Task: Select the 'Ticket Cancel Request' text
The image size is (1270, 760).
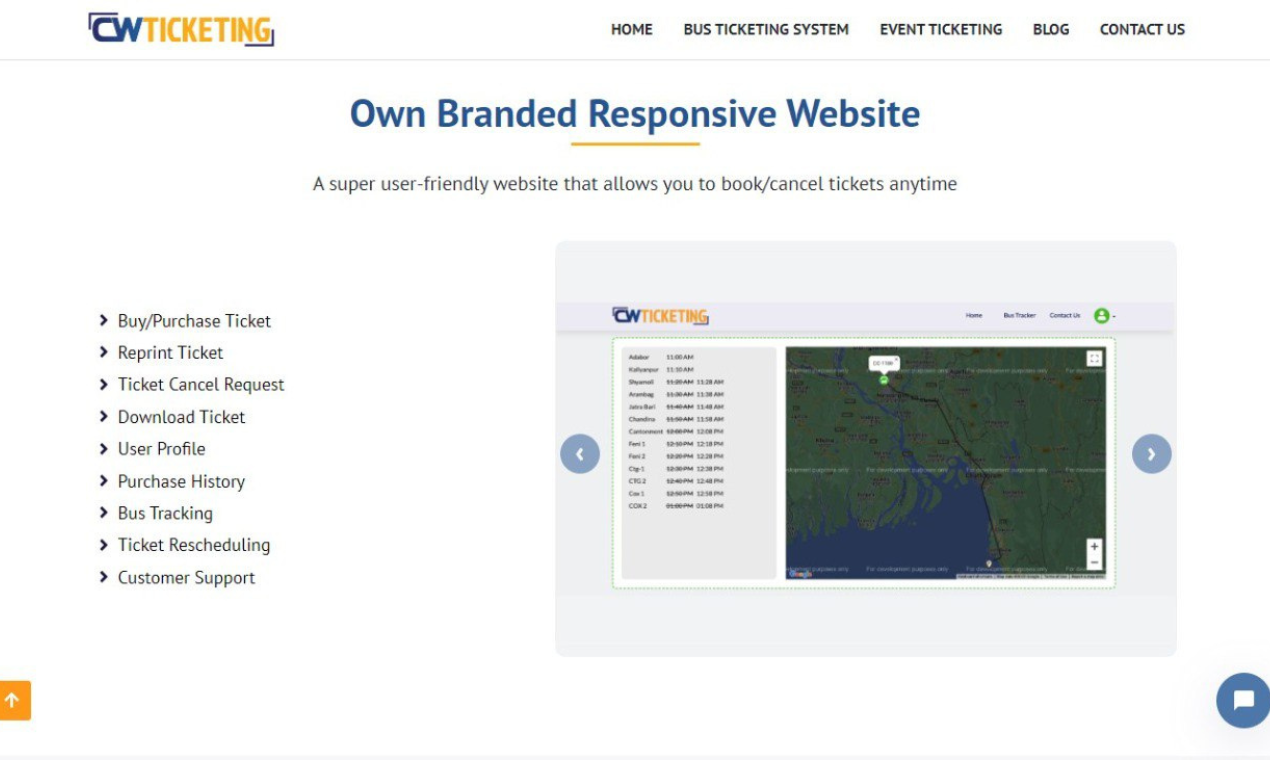Action: 201,385
